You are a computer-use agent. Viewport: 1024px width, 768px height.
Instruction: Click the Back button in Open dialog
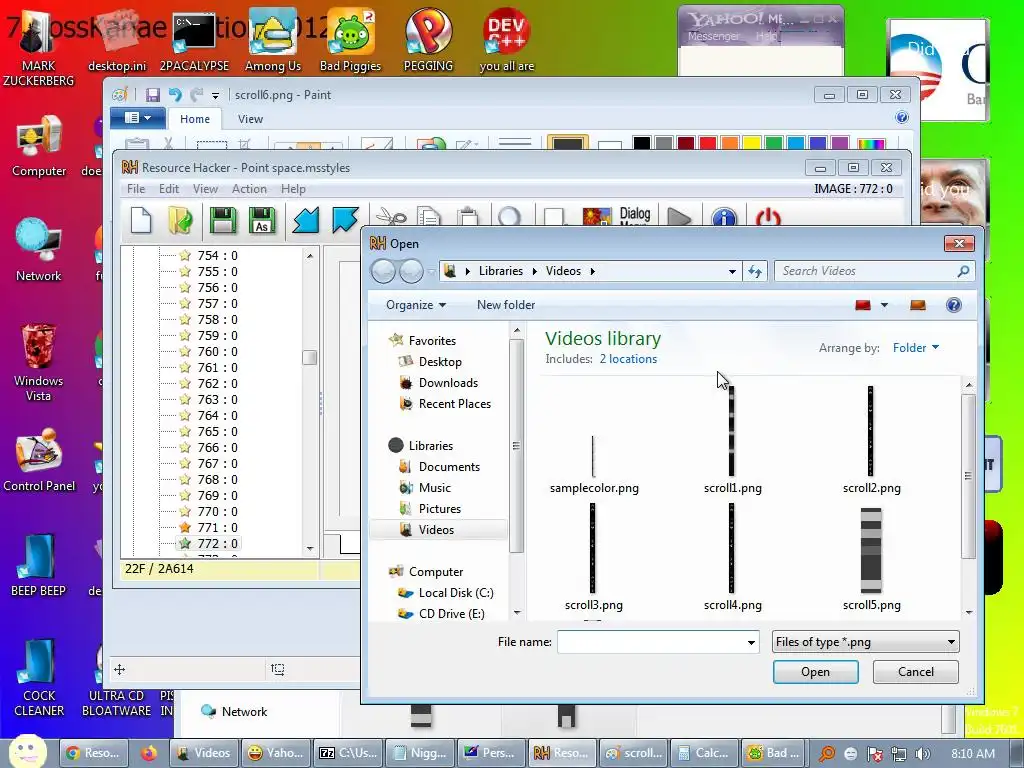pos(383,271)
